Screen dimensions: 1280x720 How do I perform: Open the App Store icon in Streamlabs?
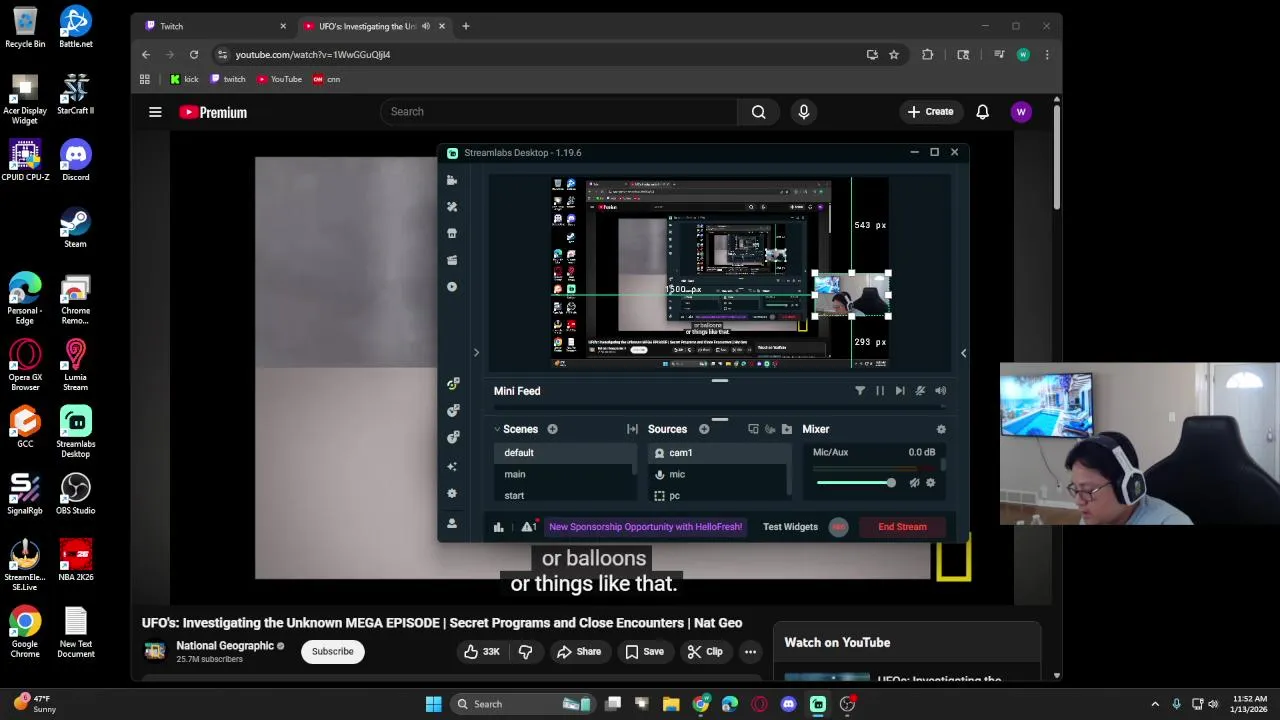(452, 233)
